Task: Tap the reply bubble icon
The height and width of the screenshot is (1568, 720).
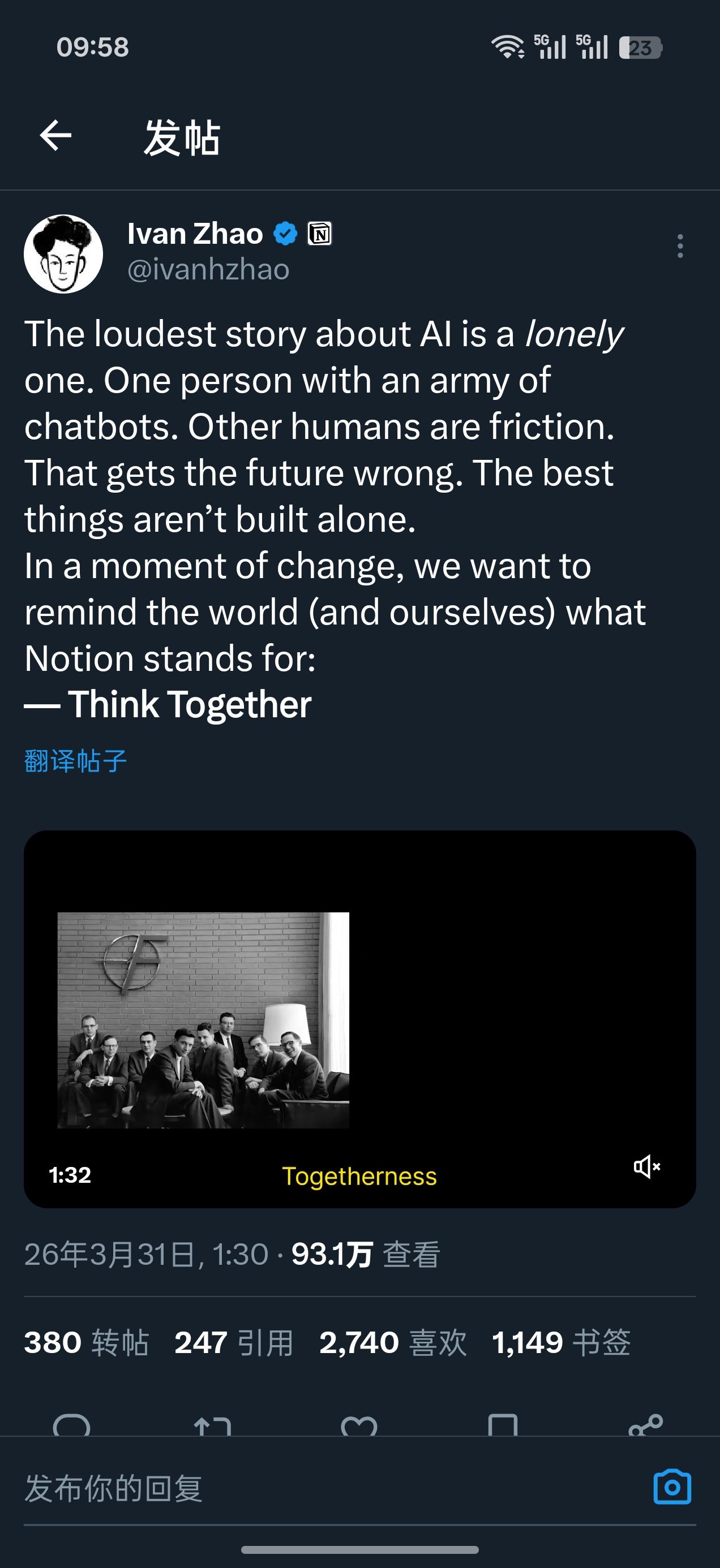Action: coord(71,1425)
